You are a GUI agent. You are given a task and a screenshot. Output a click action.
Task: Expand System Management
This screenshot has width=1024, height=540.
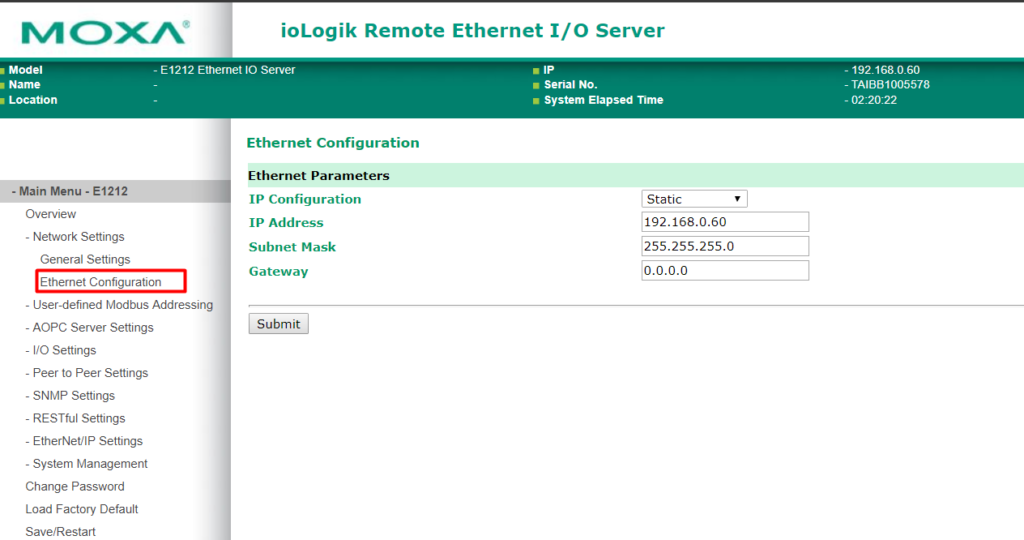point(86,464)
